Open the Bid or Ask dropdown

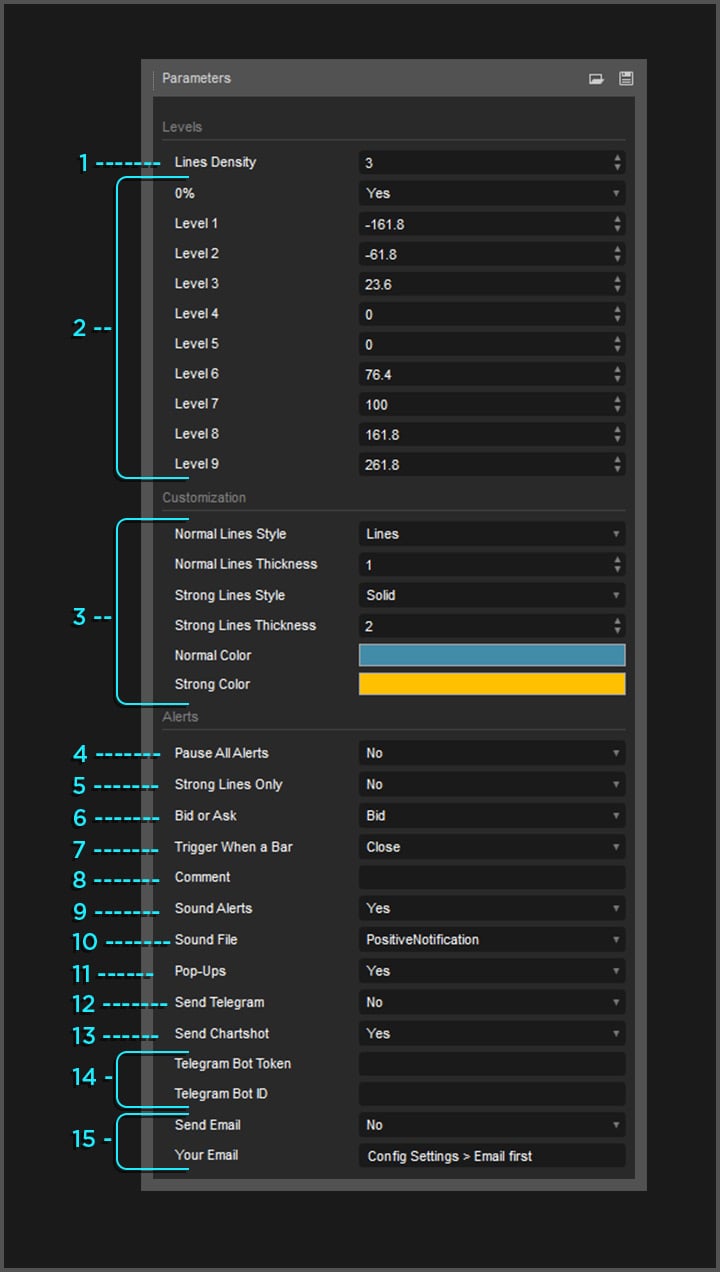(x=492, y=816)
